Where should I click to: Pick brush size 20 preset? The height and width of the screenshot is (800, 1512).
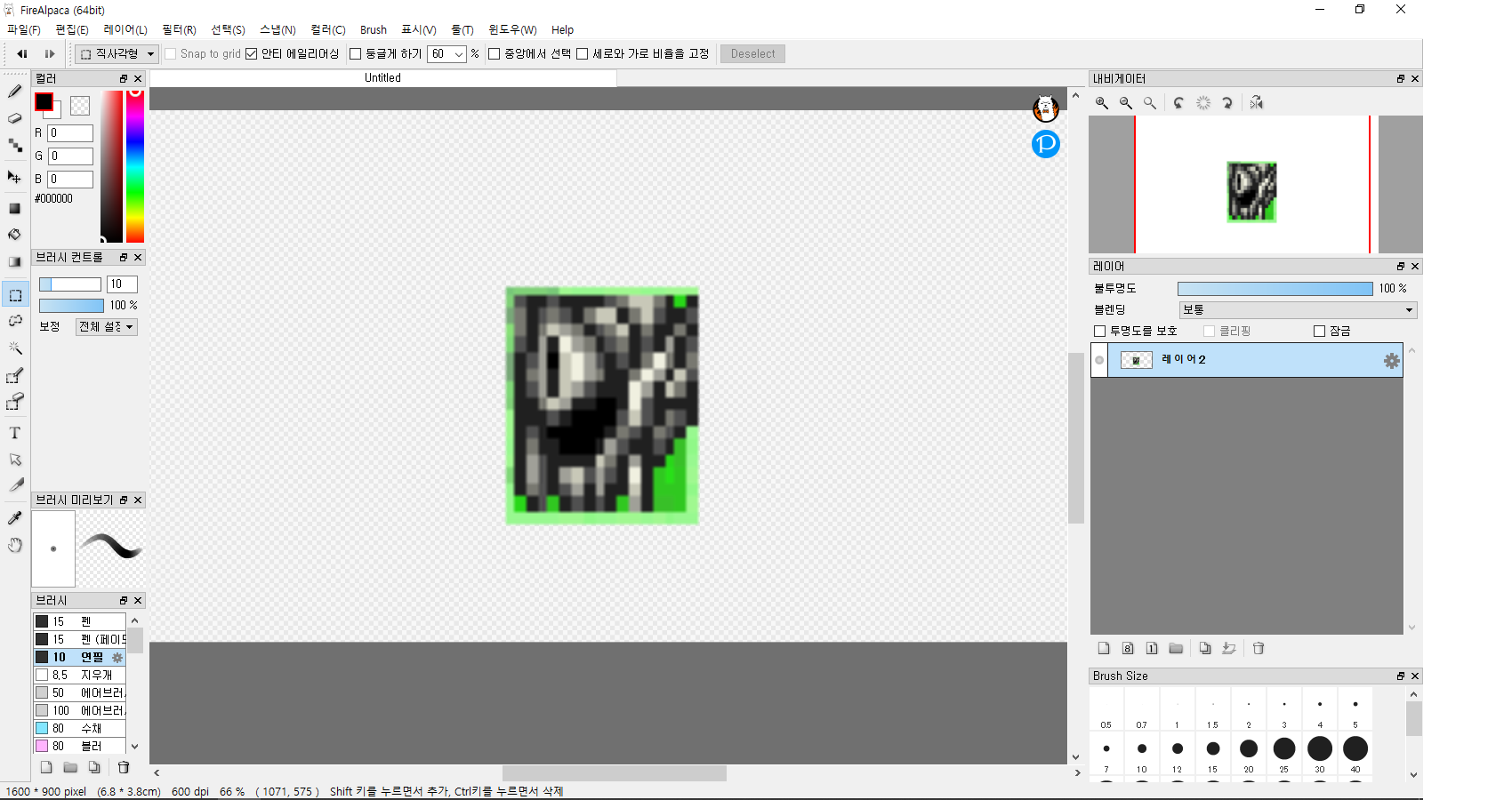[1249, 749]
